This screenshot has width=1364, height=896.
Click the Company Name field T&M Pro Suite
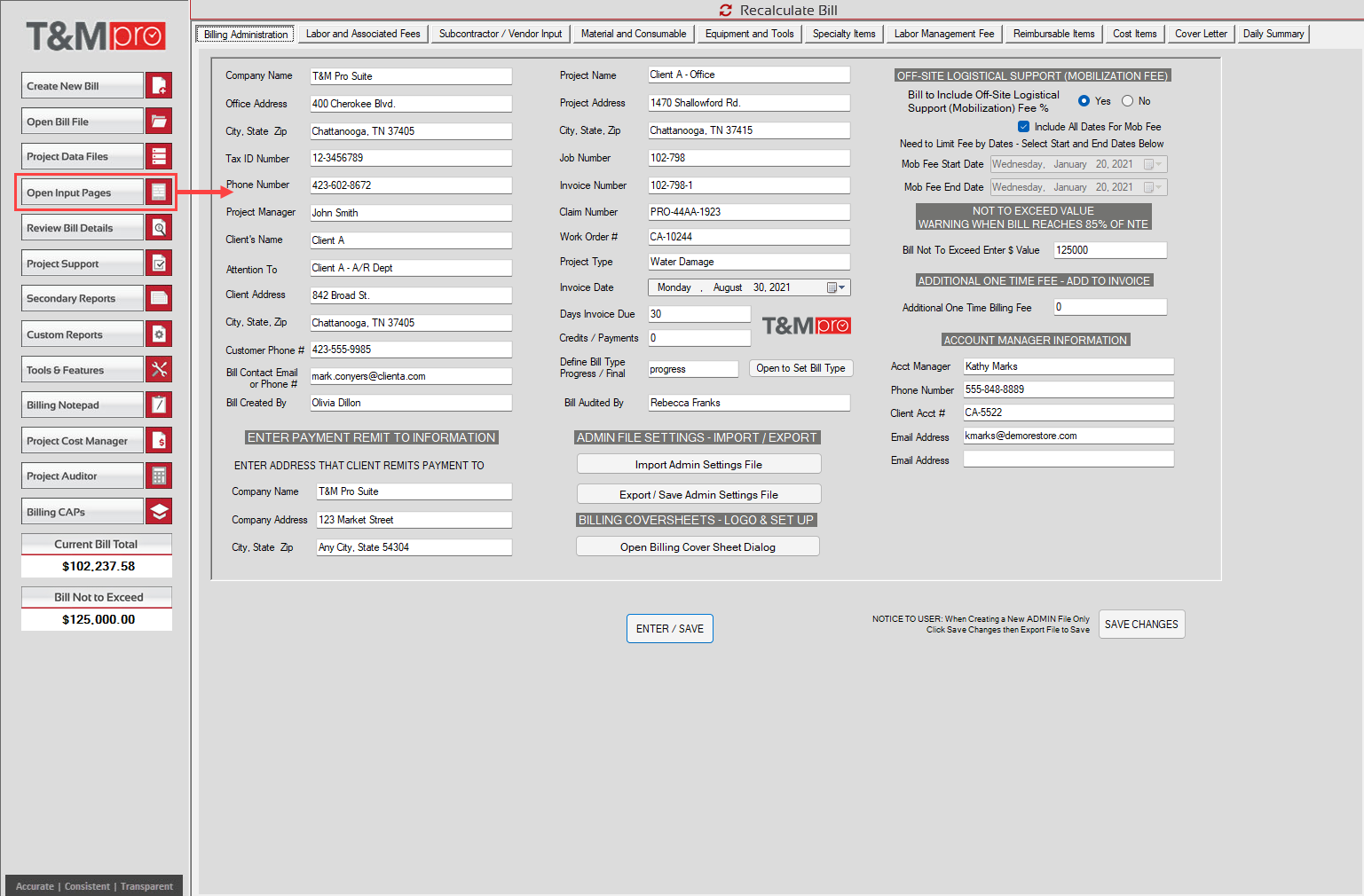pos(411,76)
